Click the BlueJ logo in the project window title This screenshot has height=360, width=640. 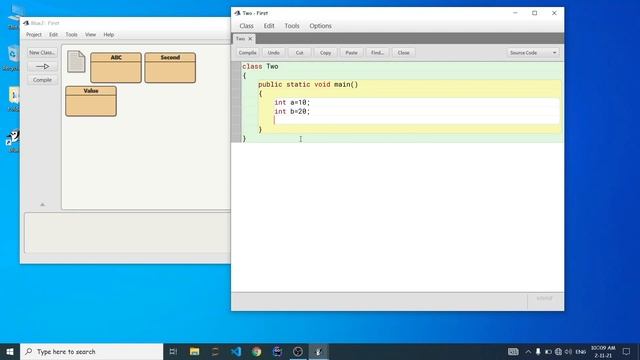click(26, 23)
